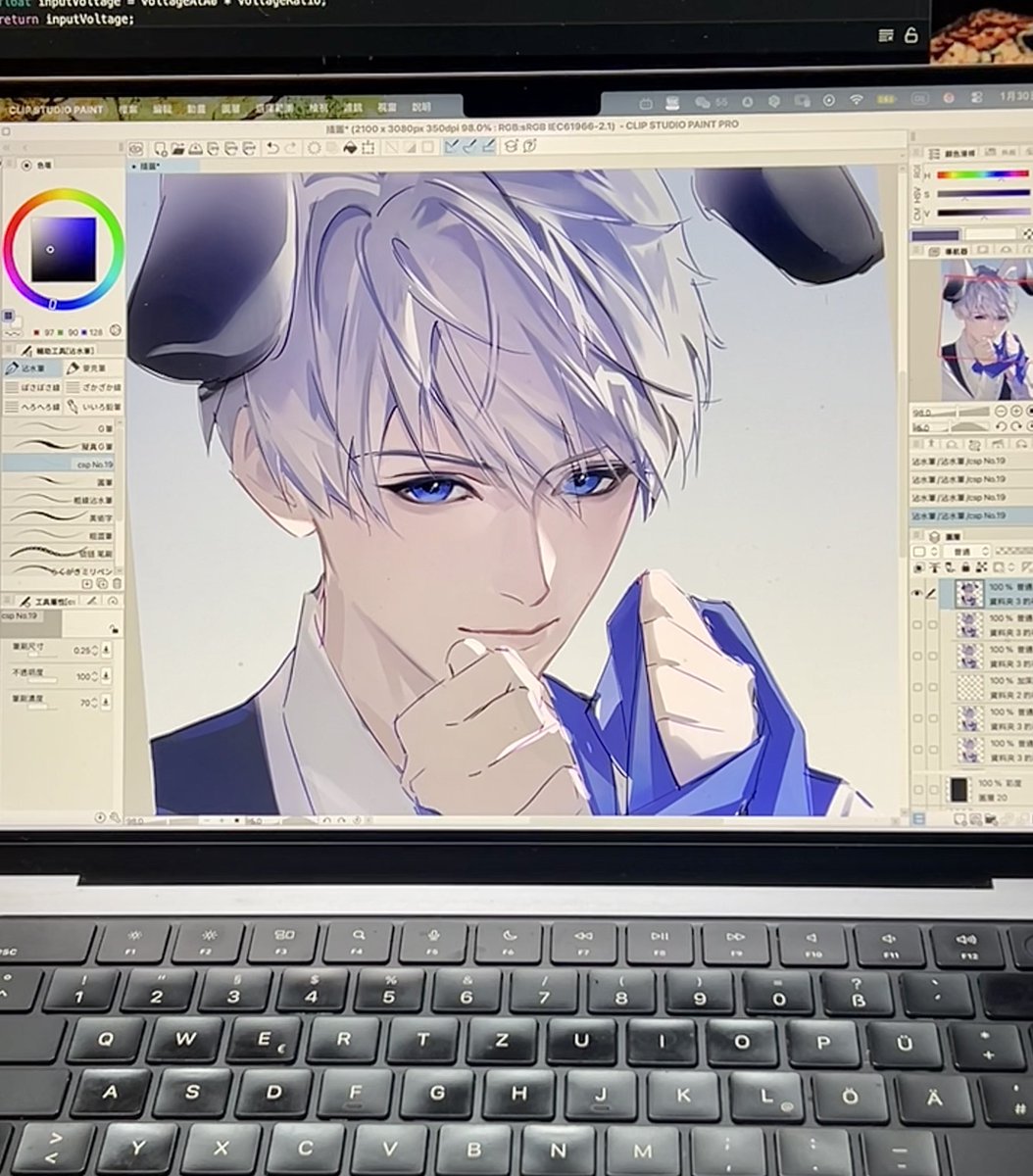Click navigator zoom in plus icon
This screenshot has height=1176, width=1033.
pyautogui.click(x=1016, y=411)
